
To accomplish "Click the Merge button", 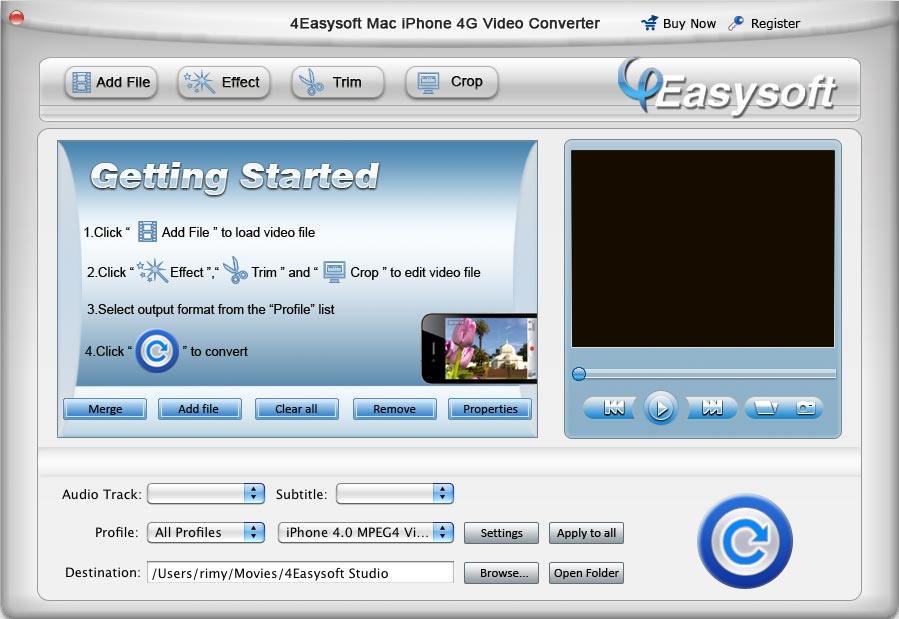I will (105, 409).
